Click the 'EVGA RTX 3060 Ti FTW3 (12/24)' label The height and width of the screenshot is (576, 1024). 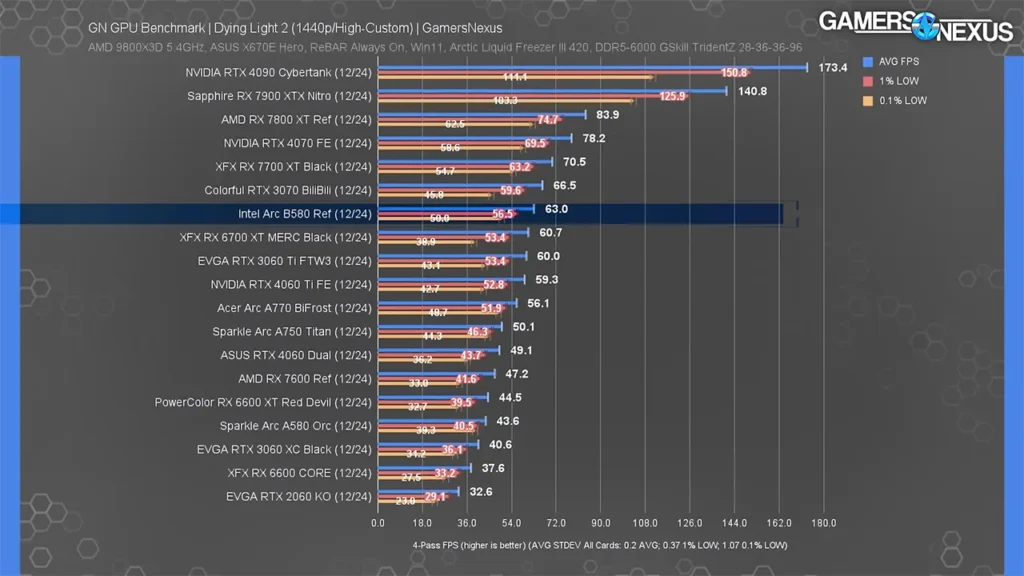pyautogui.click(x=285, y=261)
